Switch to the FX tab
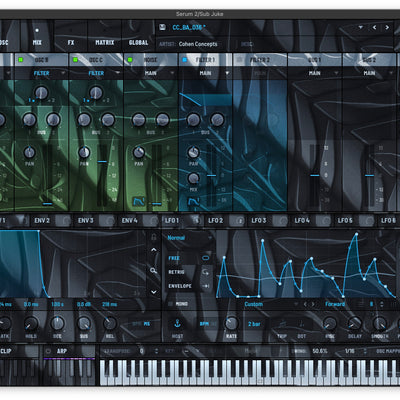 pos(71,37)
